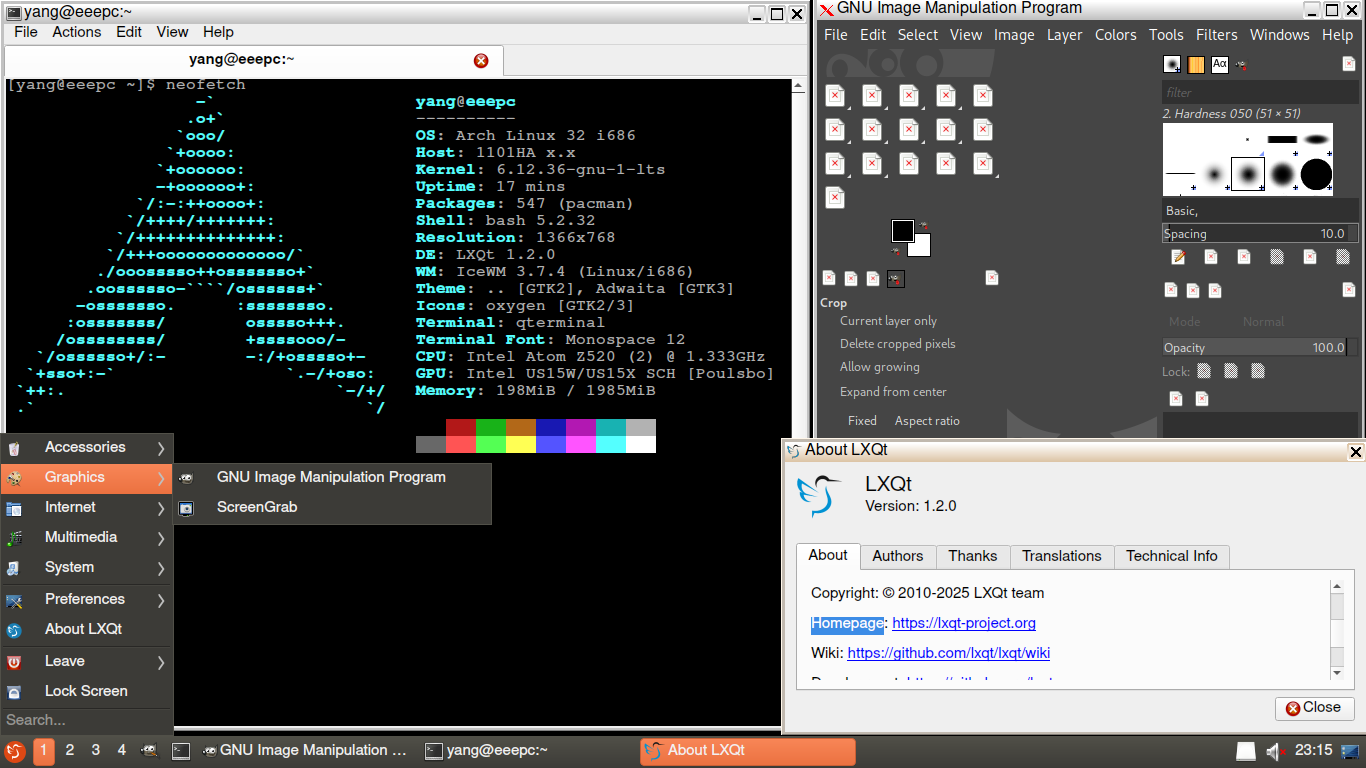
Task: Toggle Allow growing crop option
Action: tap(879, 367)
